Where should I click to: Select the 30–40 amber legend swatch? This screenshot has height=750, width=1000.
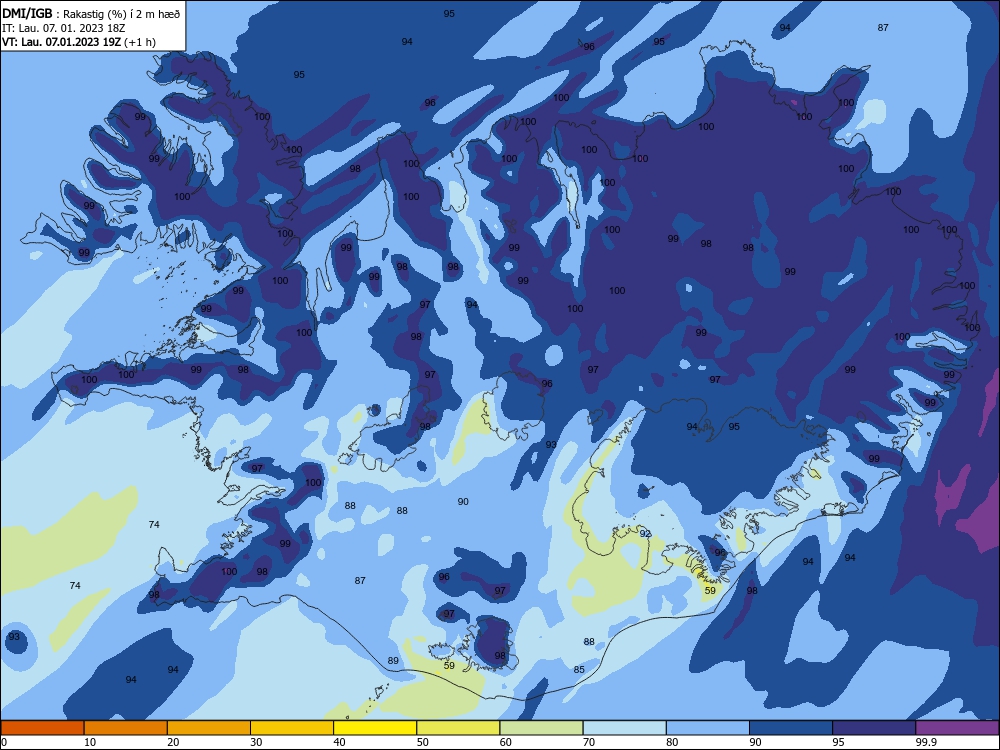[x=292, y=728]
